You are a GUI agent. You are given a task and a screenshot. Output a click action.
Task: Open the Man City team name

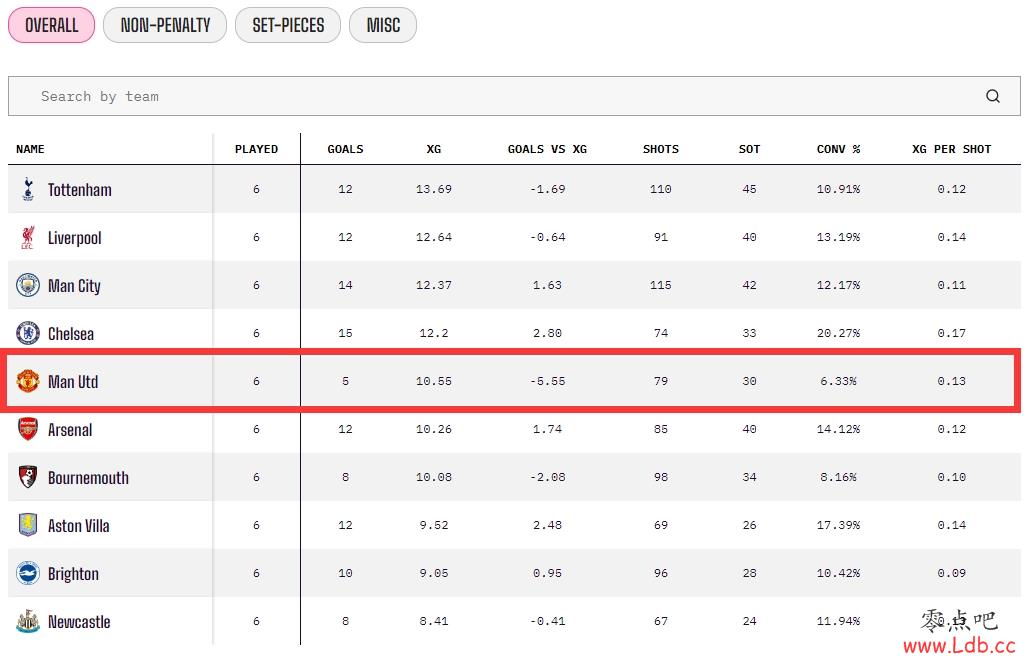74,286
